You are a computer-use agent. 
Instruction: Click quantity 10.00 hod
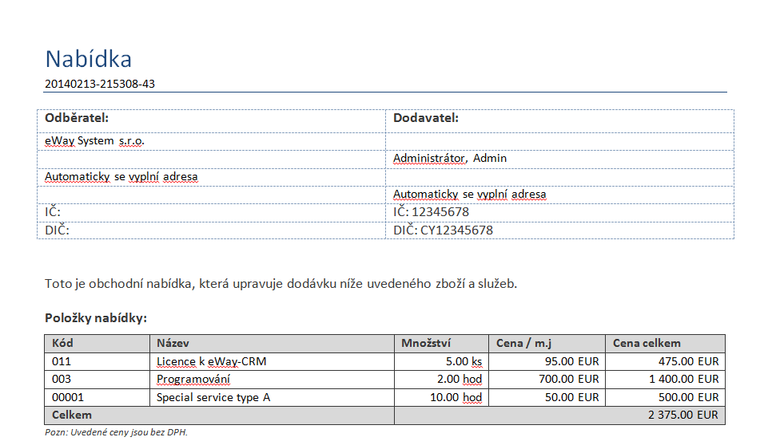point(456,397)
